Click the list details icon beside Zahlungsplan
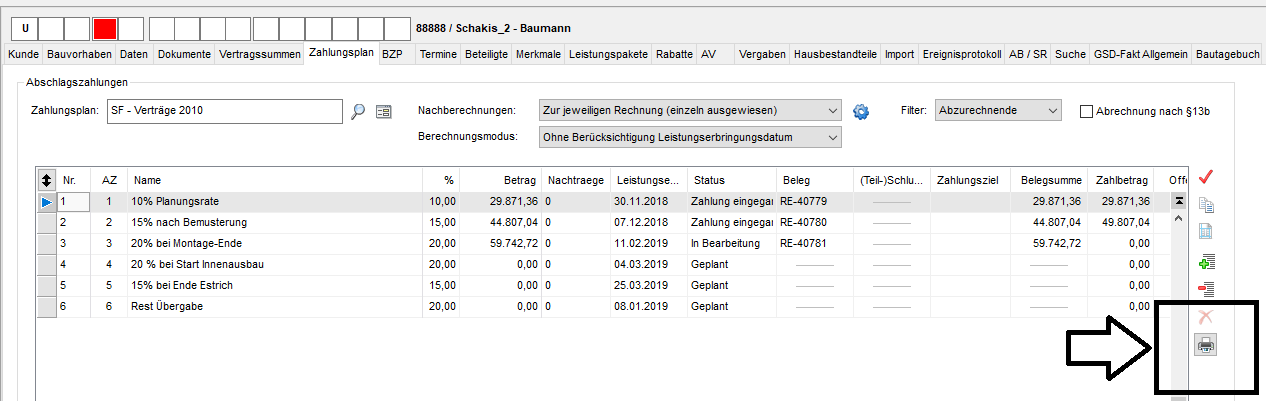This screenshot has height=401, width=1266. coord(383,111)
